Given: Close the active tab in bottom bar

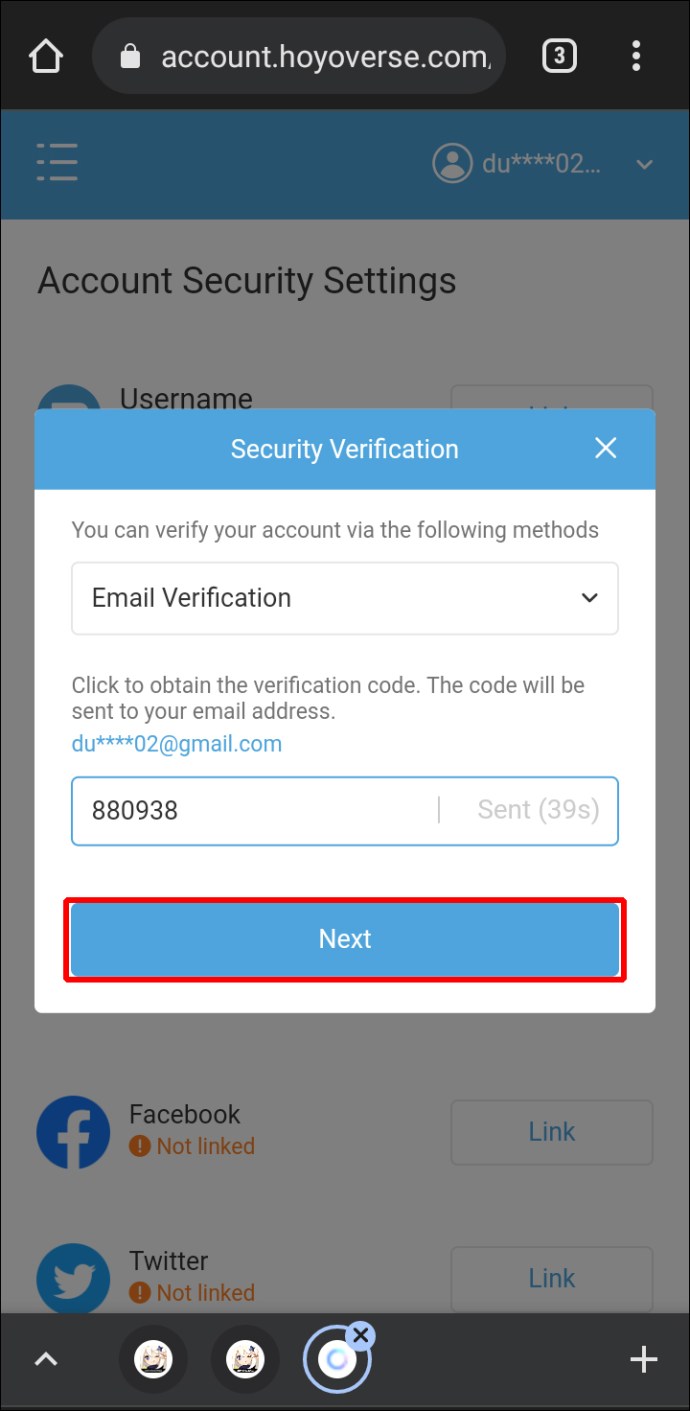Looking at the screenshot, I should (362, 1335).
